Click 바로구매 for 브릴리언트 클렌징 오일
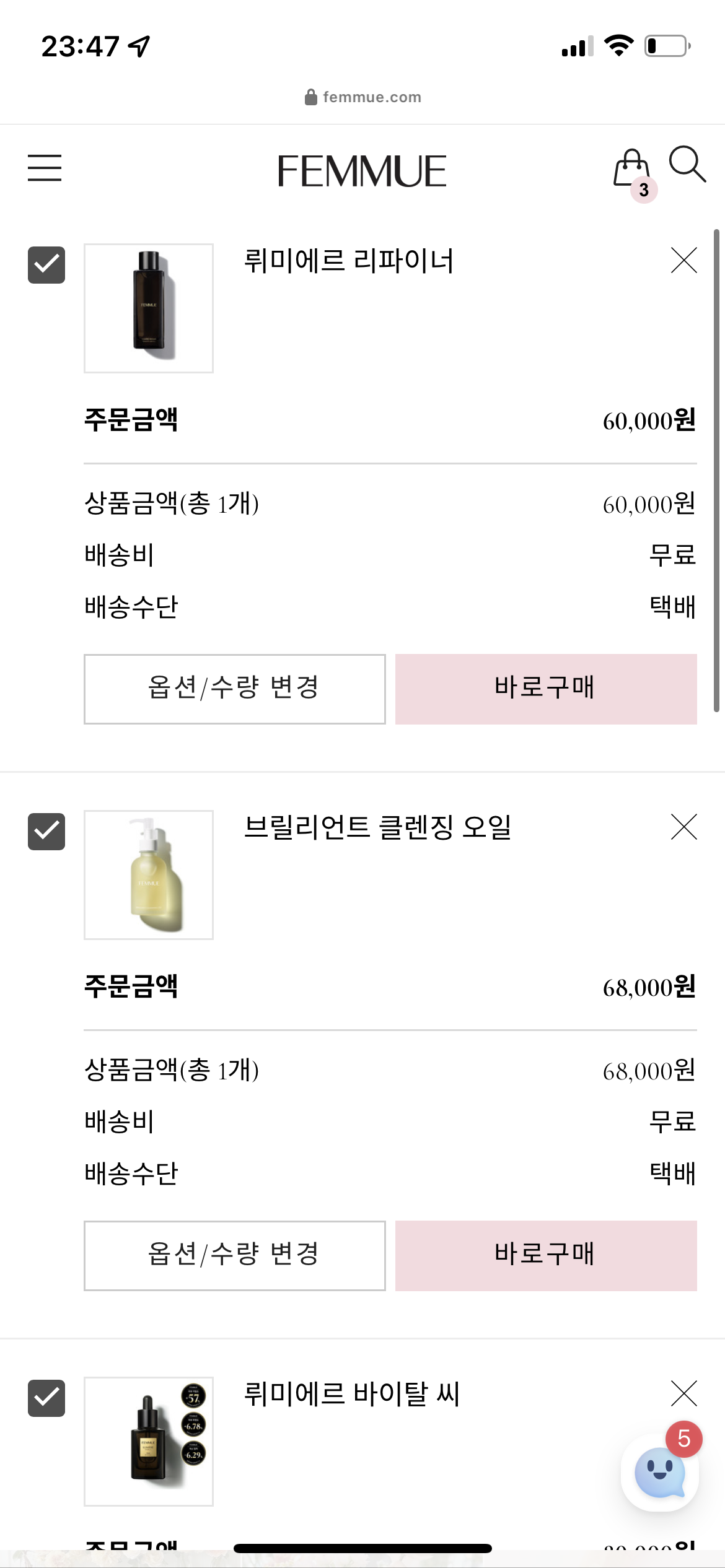The image size is (725, 1568). [546, 1256]
